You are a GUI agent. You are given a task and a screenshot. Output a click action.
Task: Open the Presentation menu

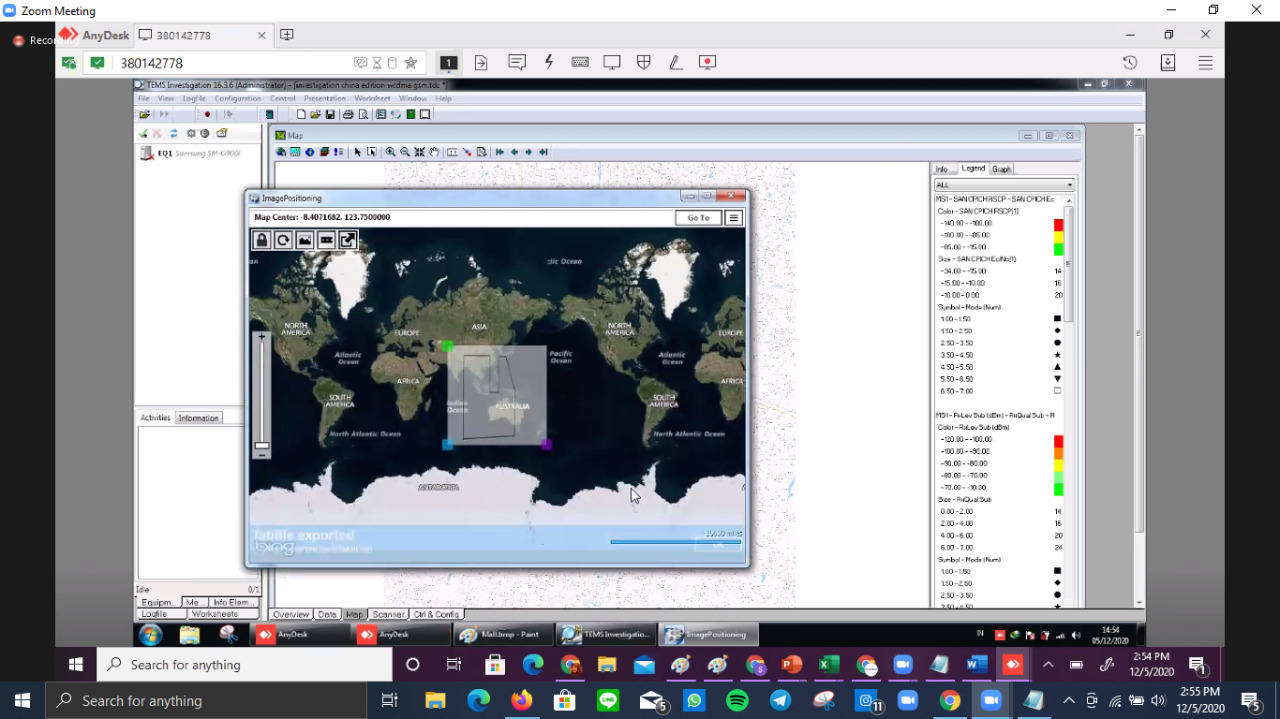[324, 99]
